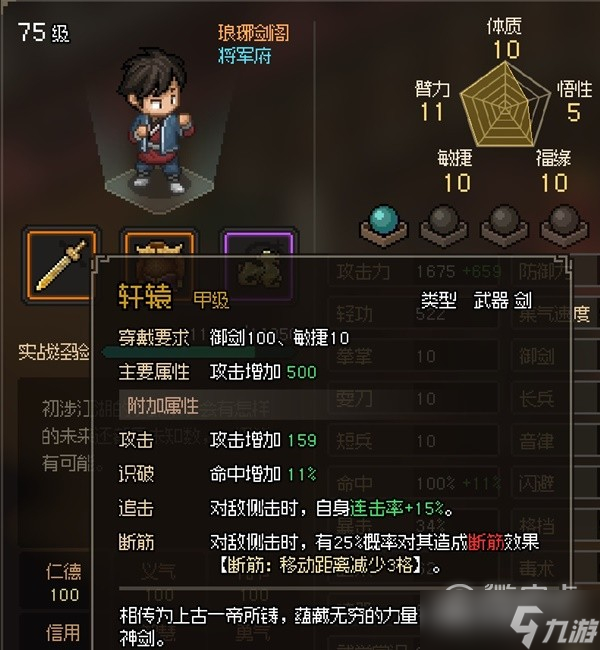Select the 琅琊剑阁 sect label

click(254, 33)
